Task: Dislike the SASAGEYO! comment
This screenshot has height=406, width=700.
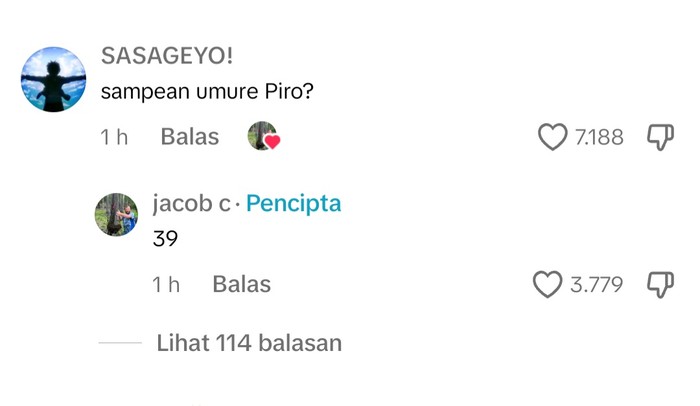Action: coord(661,137)
